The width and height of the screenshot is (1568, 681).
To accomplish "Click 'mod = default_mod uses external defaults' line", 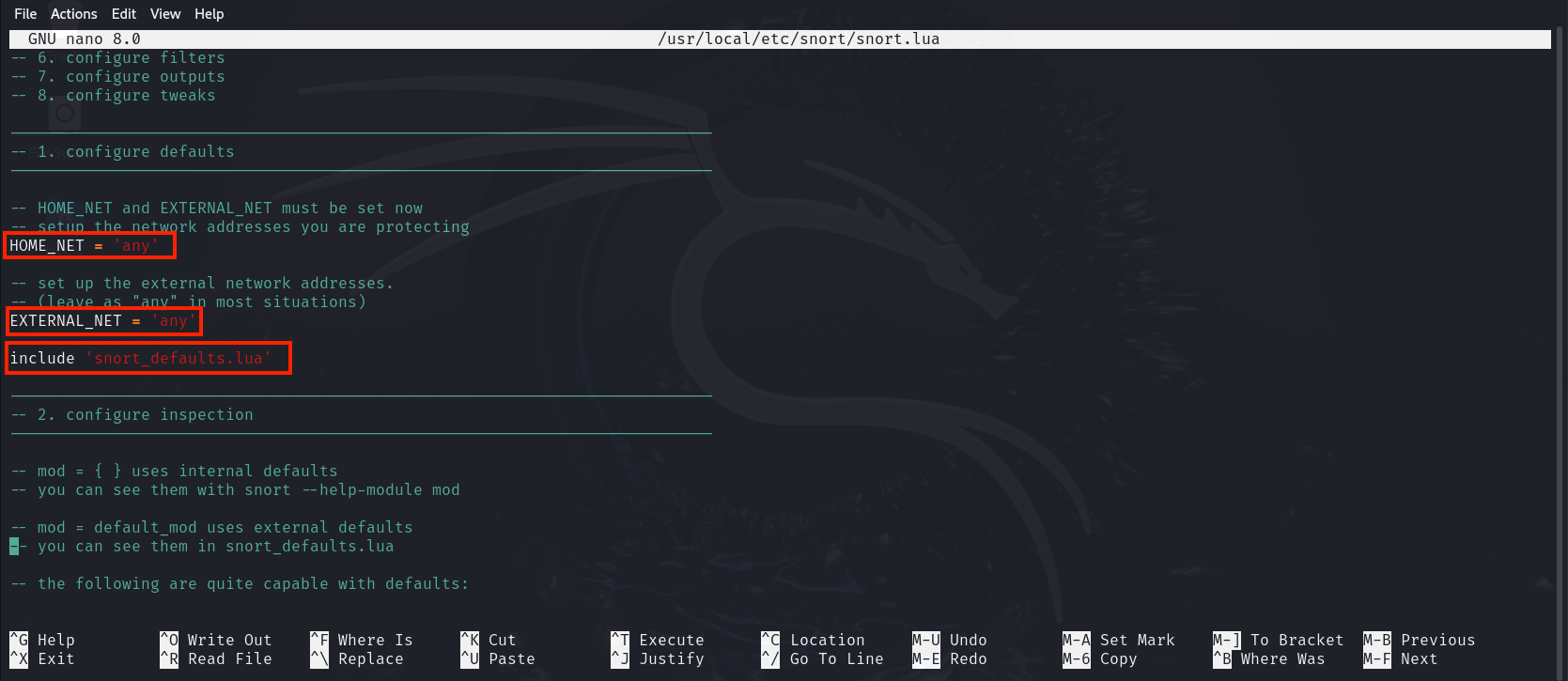I will [211, 527].
